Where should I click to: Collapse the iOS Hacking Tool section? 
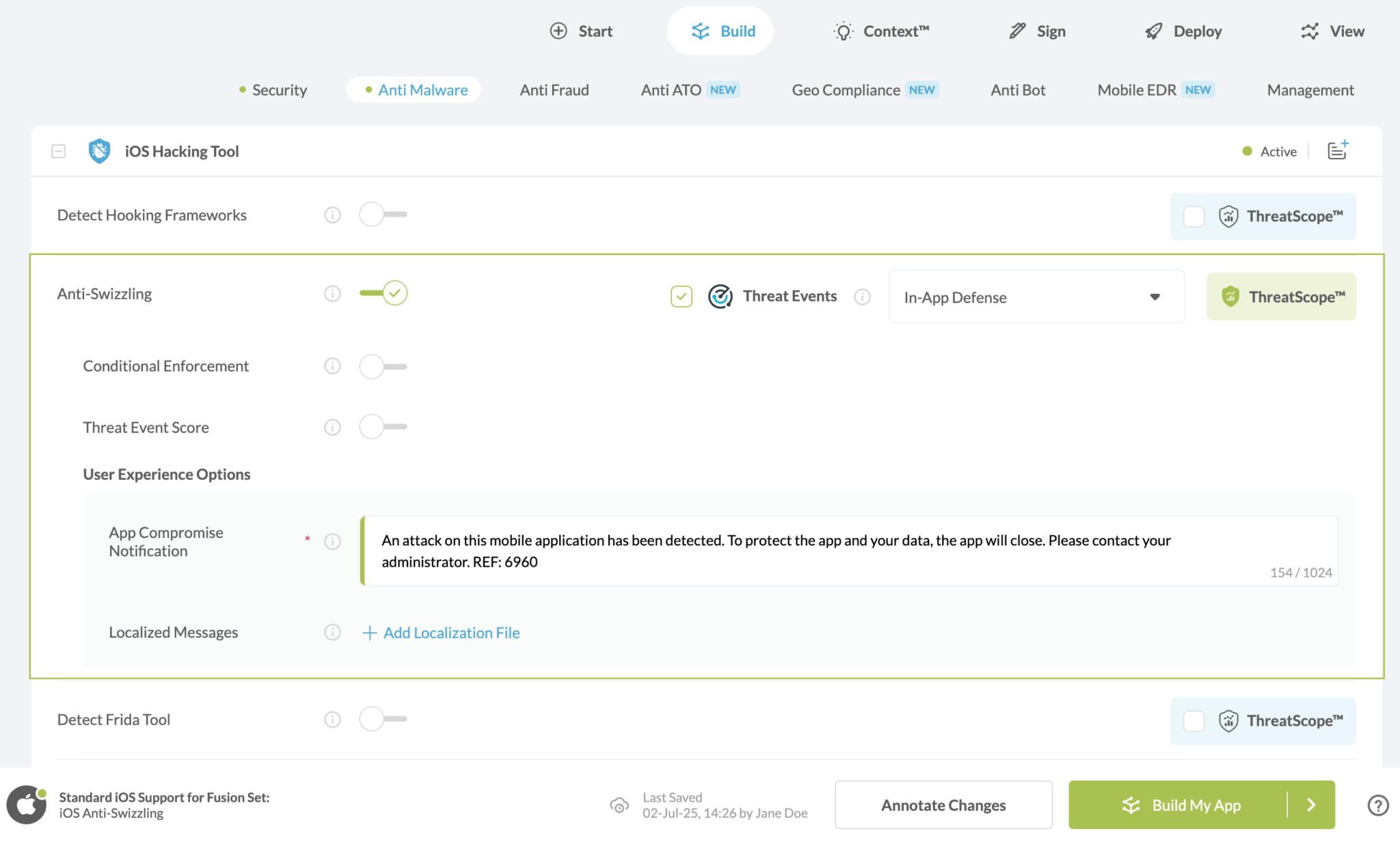pos(59,151)
